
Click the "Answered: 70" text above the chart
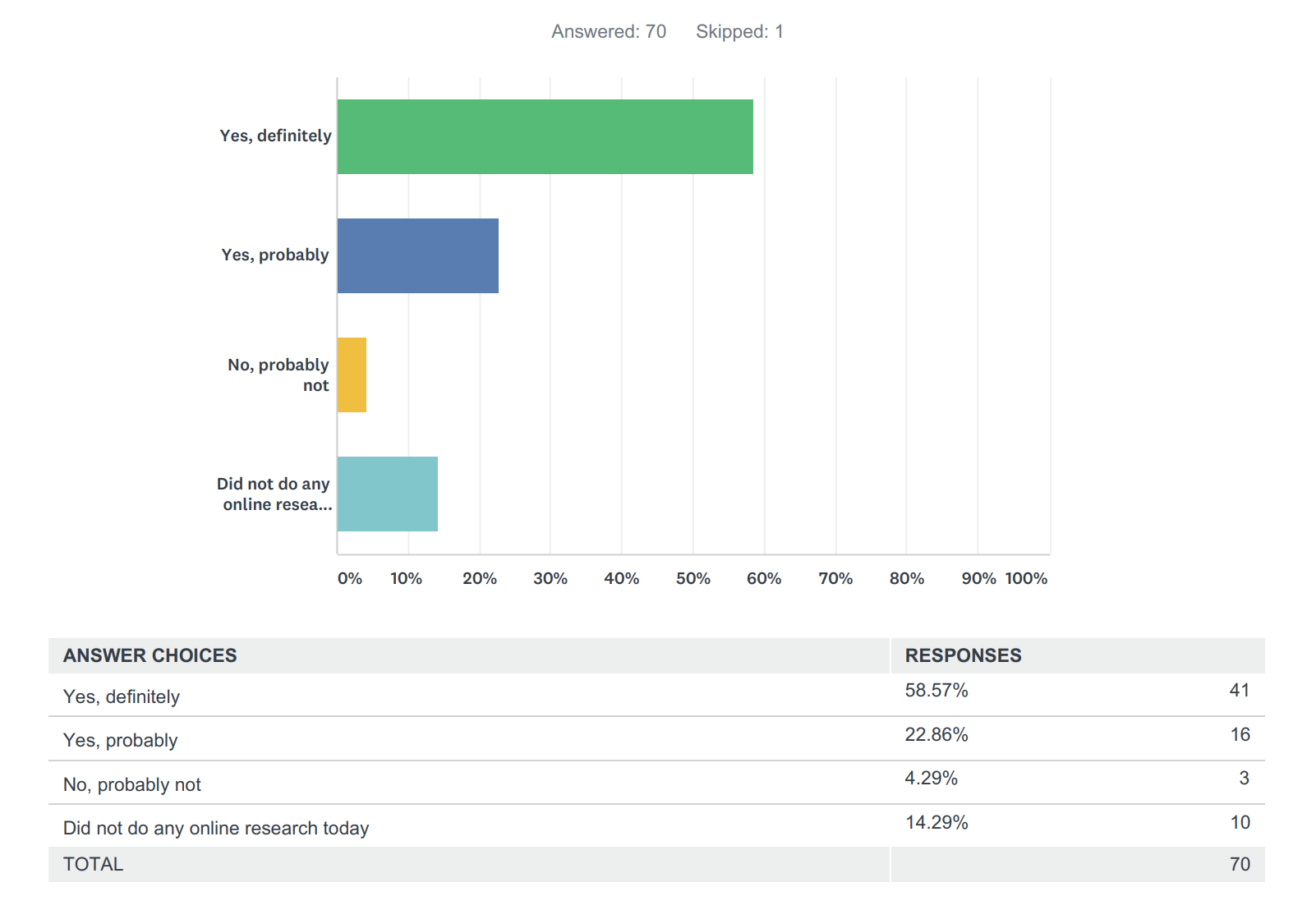pos(608,31)
